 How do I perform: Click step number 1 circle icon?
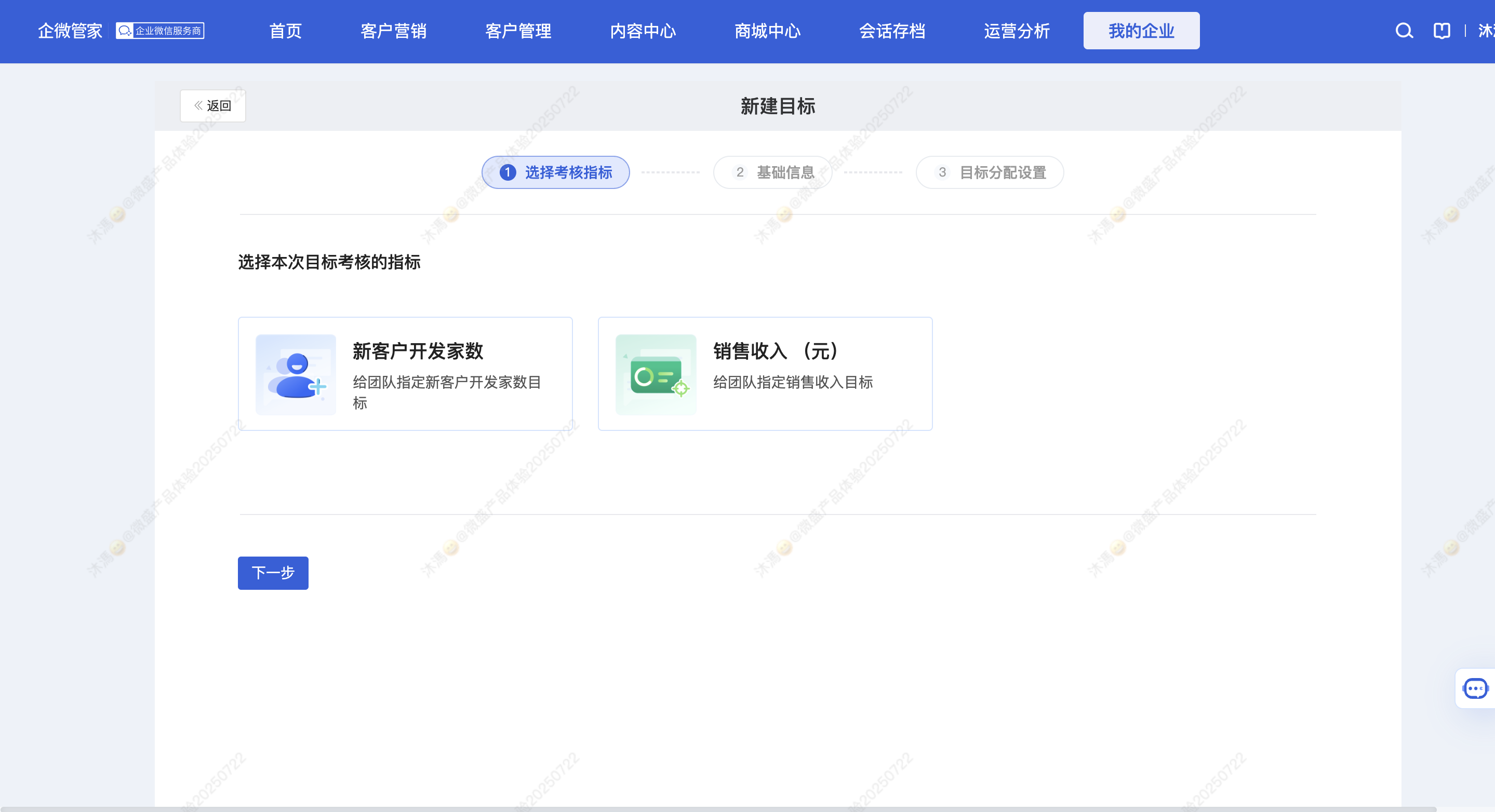tap(508, 172)
